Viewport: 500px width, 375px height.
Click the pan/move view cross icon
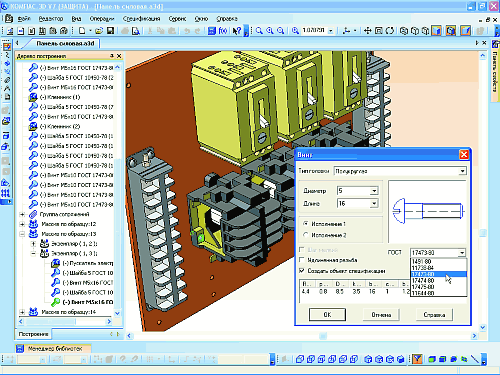tap(367, 31)
